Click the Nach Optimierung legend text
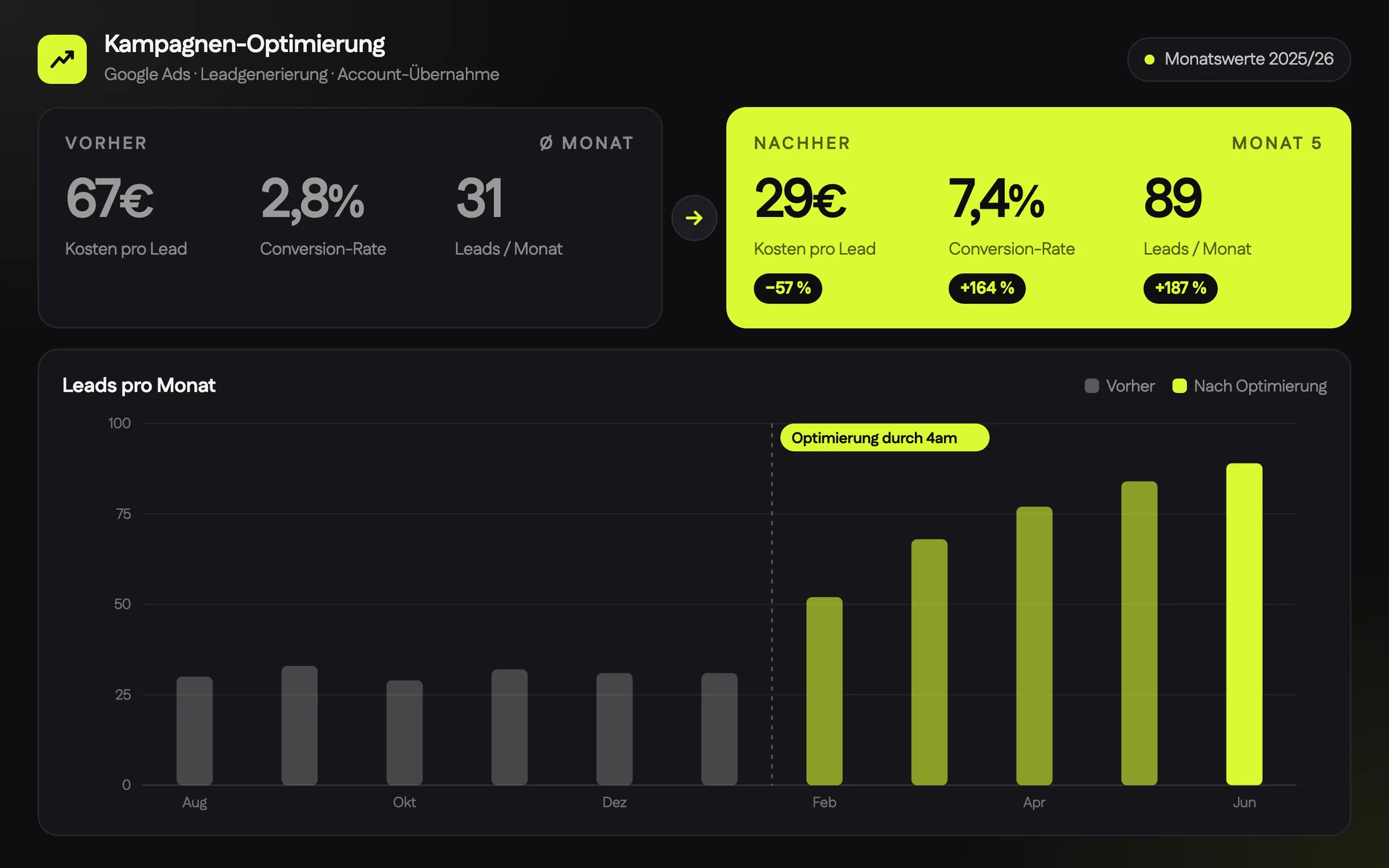Image resolution: width=1389 pixels, height=868 pixels. 1260,386
